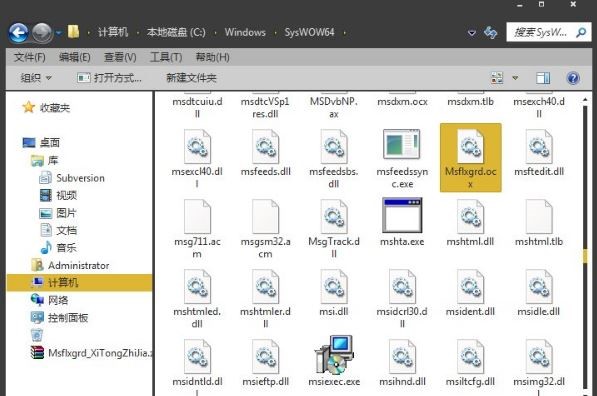The image size is (597, 396).
Task: Click the 打开方式... button
Action: [x=109, y=78]
